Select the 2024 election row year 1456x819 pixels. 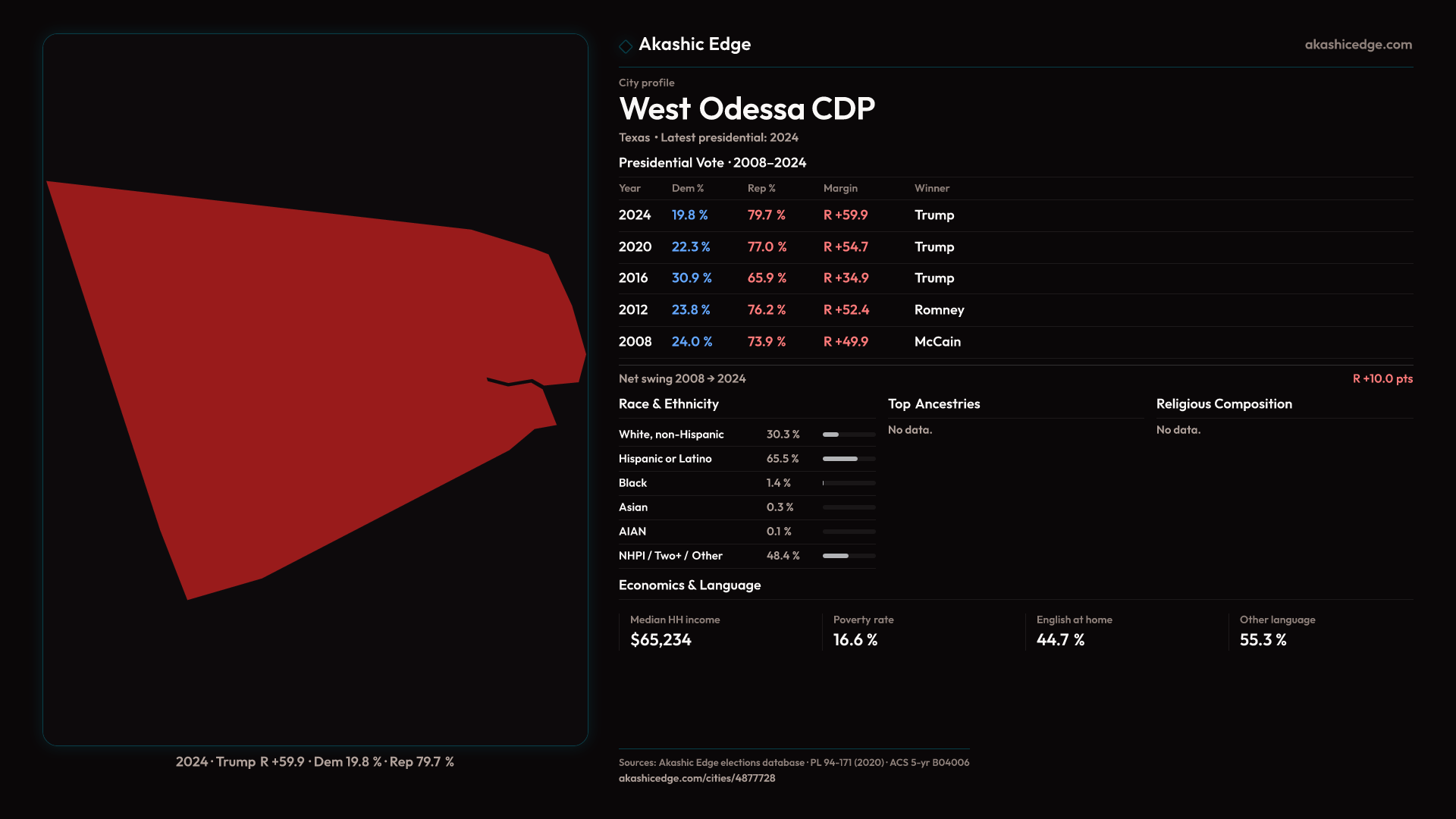(x=634, y=215)
